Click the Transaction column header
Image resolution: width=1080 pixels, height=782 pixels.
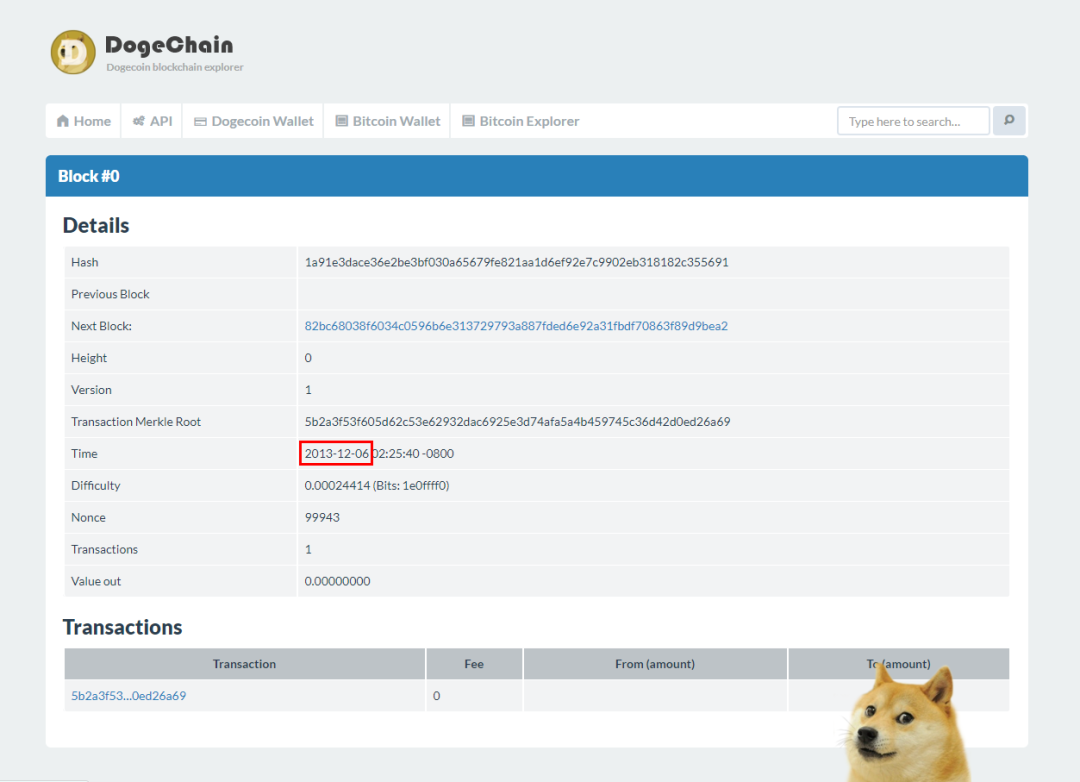[245, 664]
